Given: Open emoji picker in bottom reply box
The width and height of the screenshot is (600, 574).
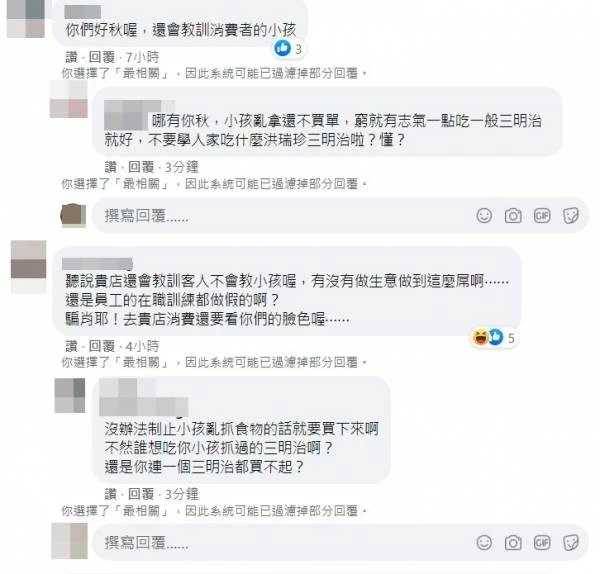Looking at the screenshot, I should pos(484,542).
